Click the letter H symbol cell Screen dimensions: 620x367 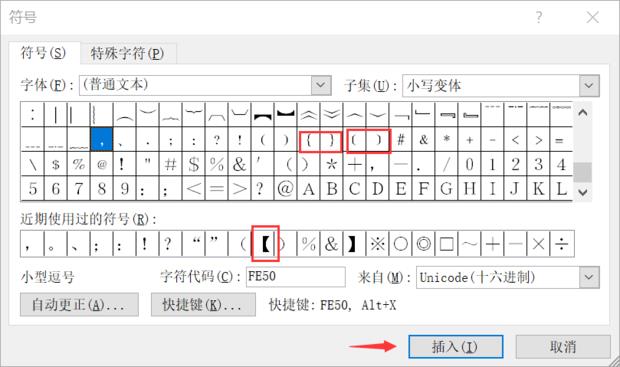[x=469, y=188]
